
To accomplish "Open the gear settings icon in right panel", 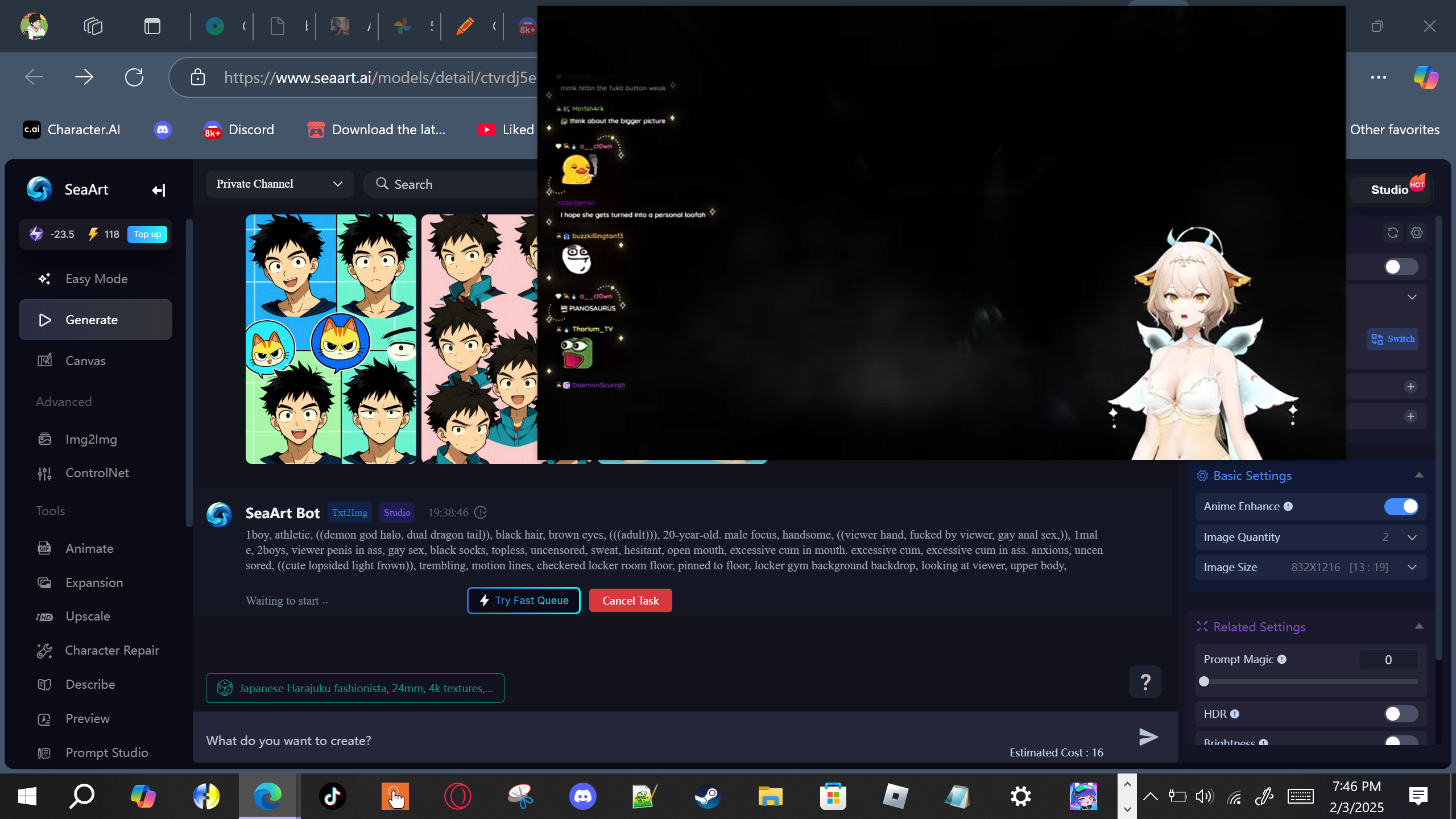I will click(1417, 233).
